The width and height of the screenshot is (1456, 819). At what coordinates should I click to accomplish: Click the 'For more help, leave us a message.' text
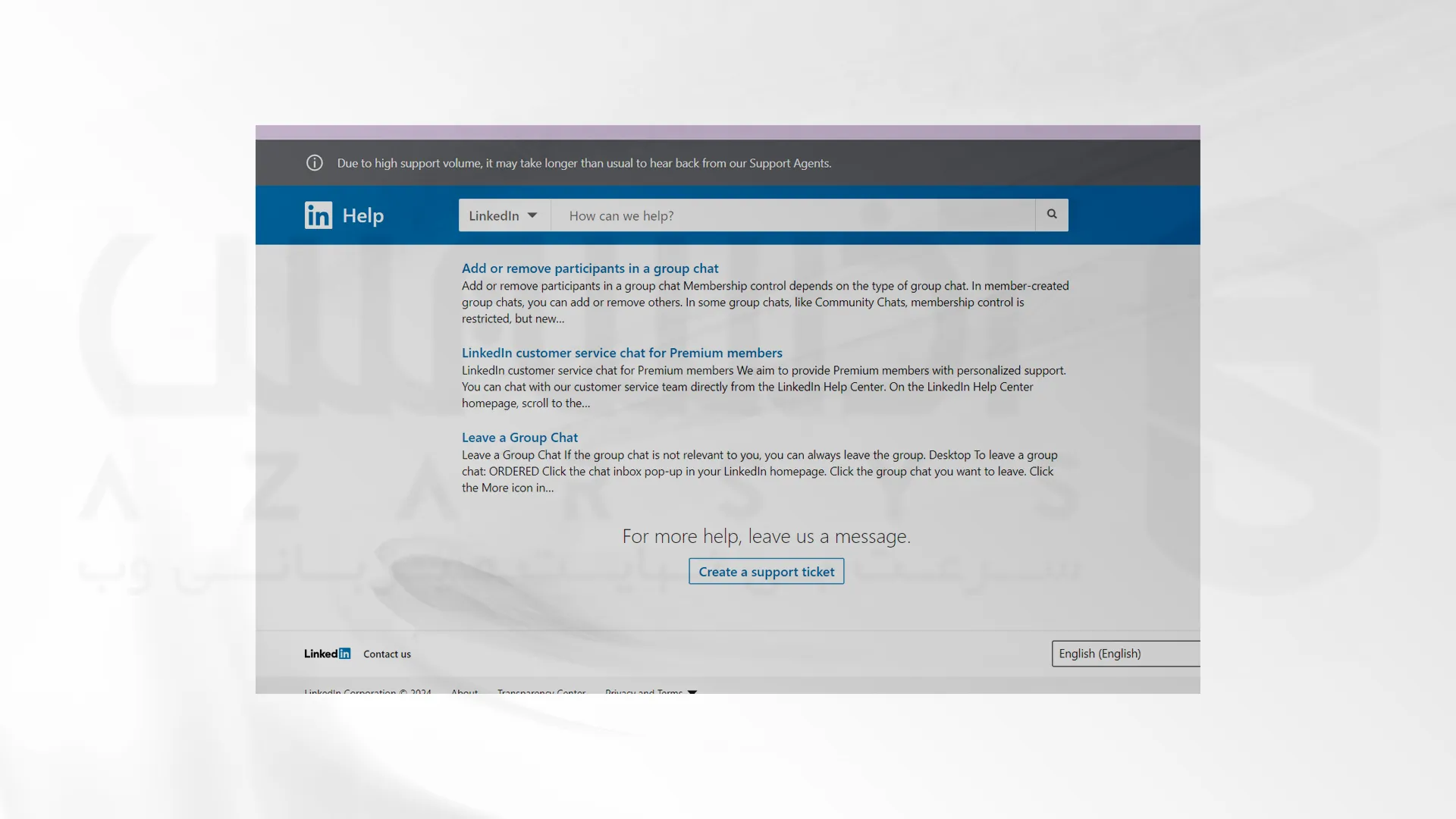pos(766,536)
